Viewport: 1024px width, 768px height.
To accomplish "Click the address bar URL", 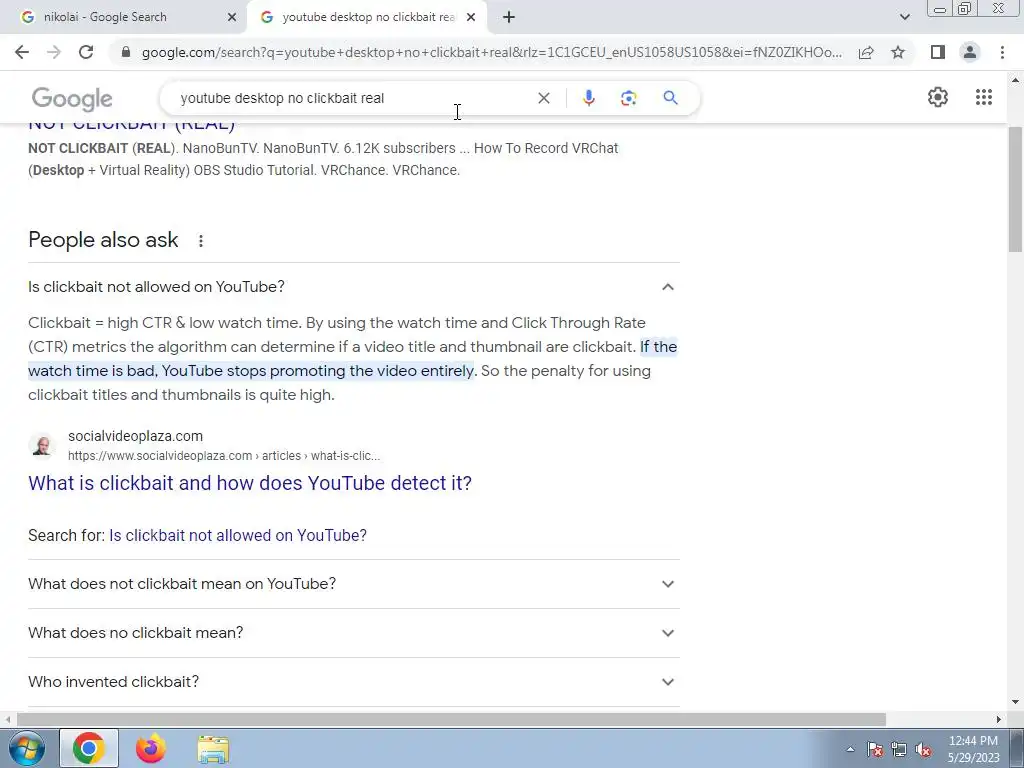I will [491, 52].
